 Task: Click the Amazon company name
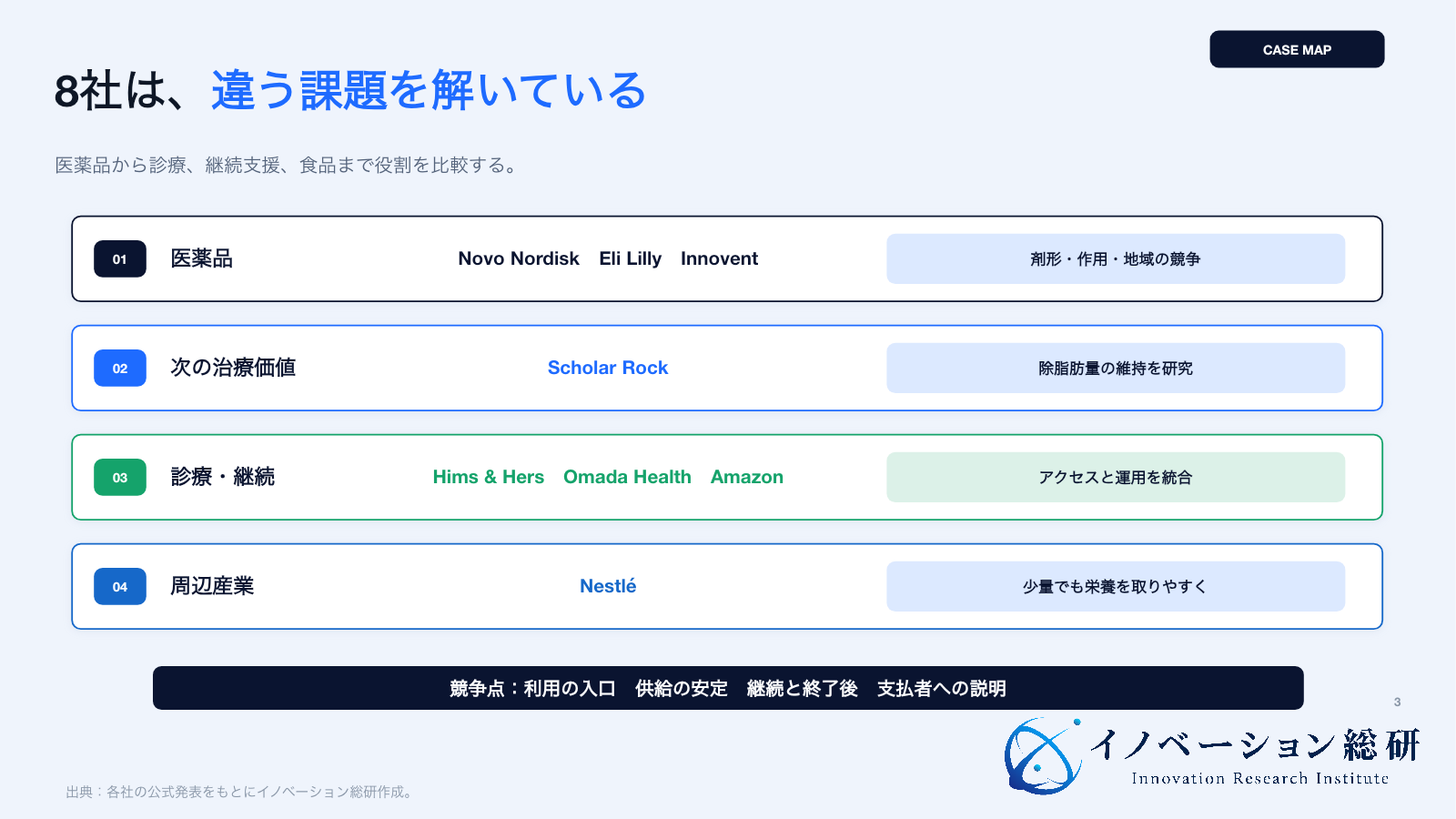coord(747,477)
